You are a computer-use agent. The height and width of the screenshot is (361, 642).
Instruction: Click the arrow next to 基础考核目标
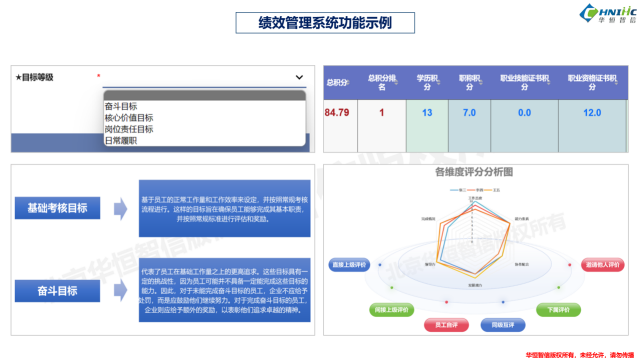[120, 208]
